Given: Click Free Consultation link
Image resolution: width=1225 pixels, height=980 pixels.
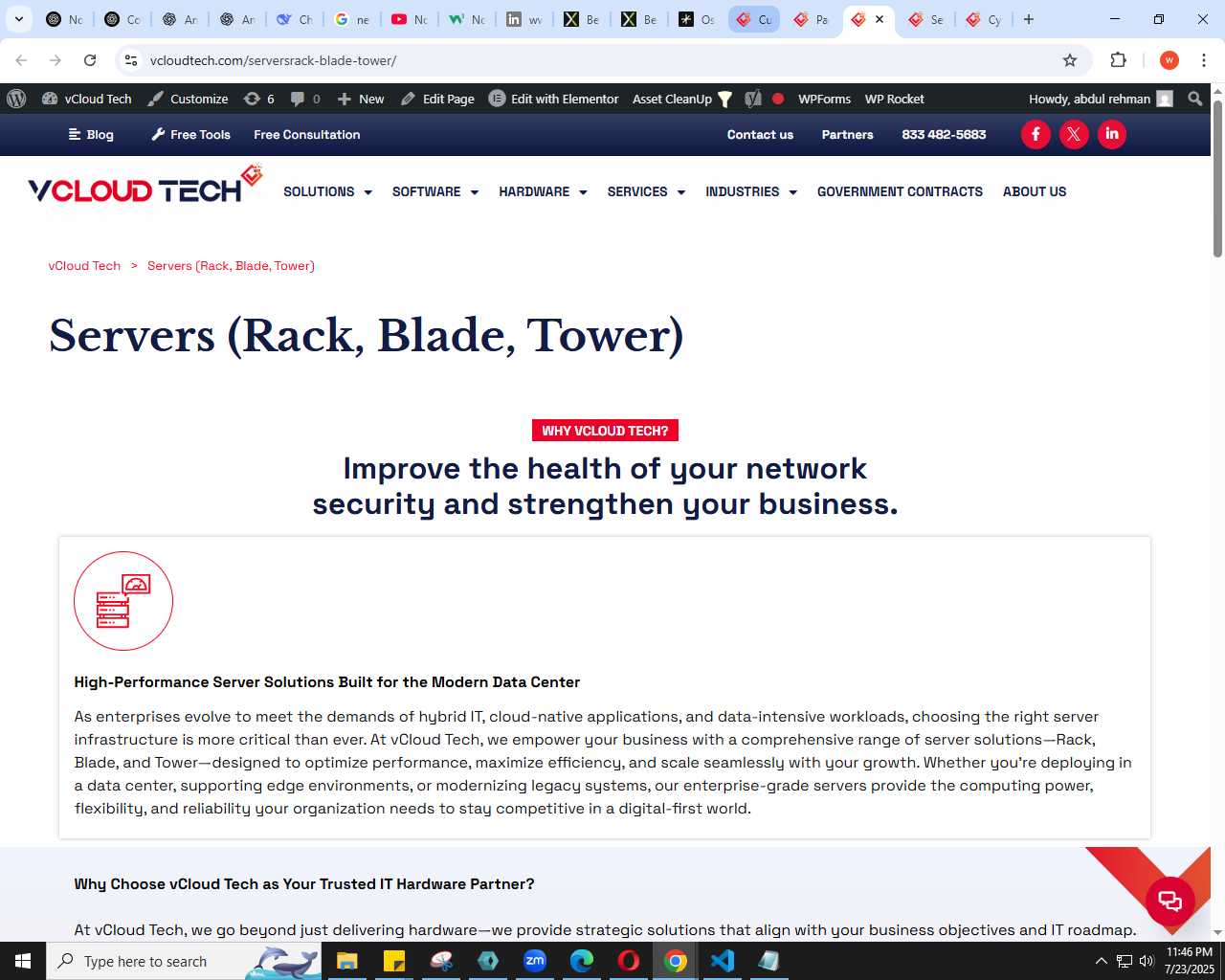Looking at the screenshot, I should pyautogui.click(x=307, y=134).
